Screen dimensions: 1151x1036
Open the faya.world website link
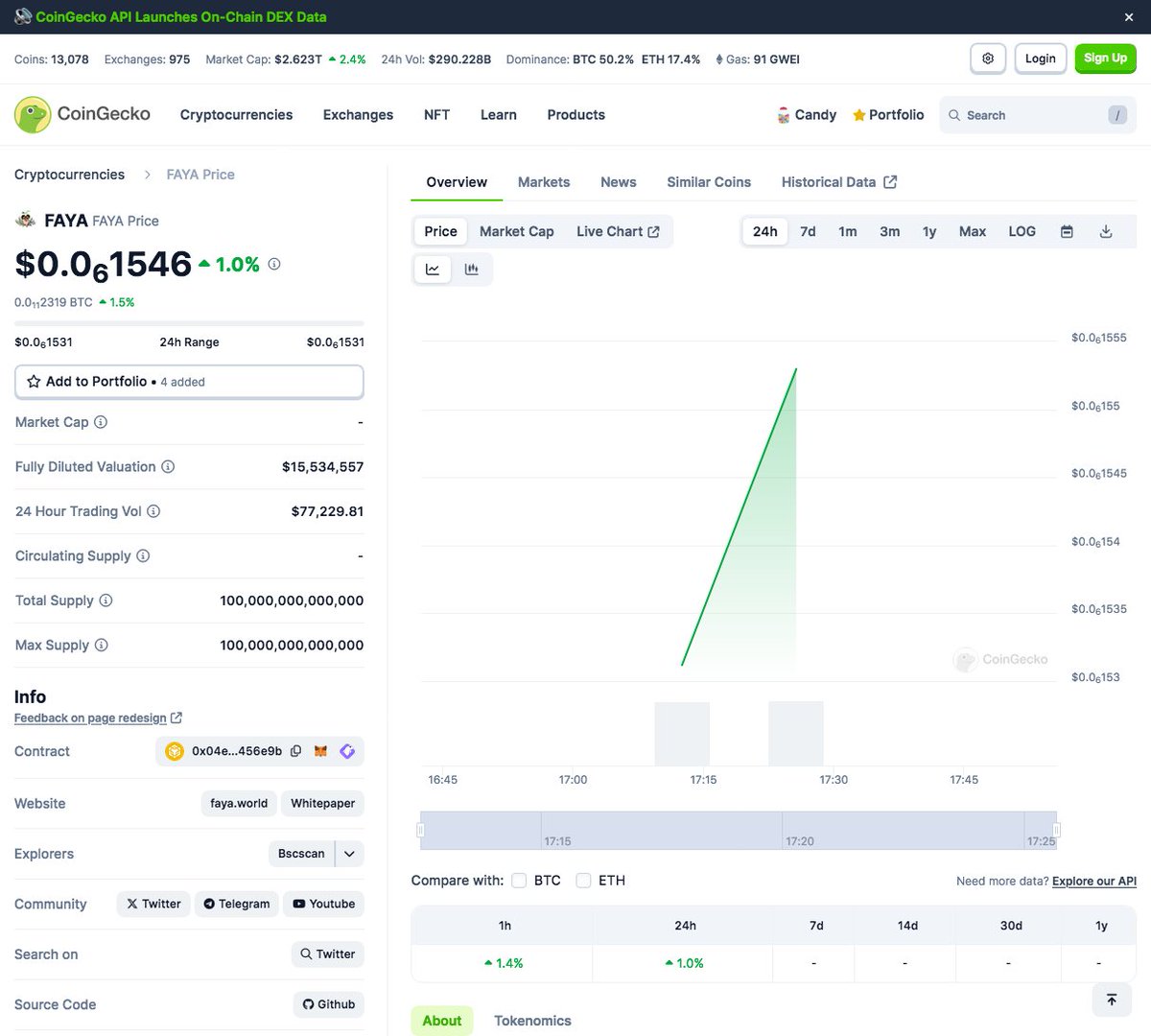pyautogui.click(x=239, y=804)
